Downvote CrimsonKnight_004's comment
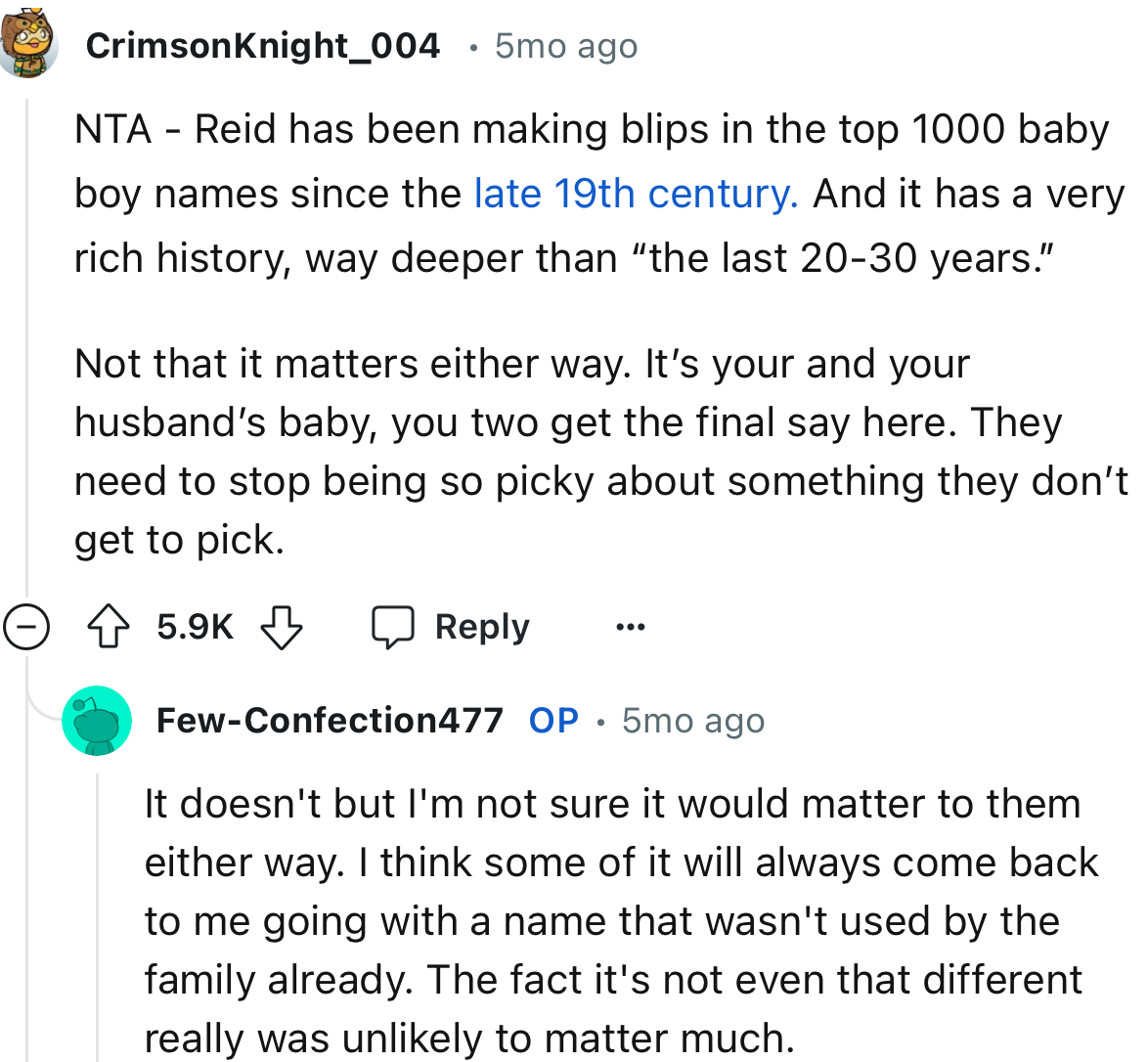This screenshot has width=1148, height=1062. [x=282, y=626]
